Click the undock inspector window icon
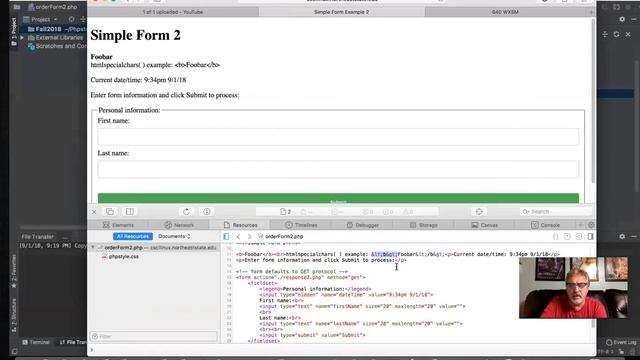This screenshot has width=640, height=360. point(110,211)
